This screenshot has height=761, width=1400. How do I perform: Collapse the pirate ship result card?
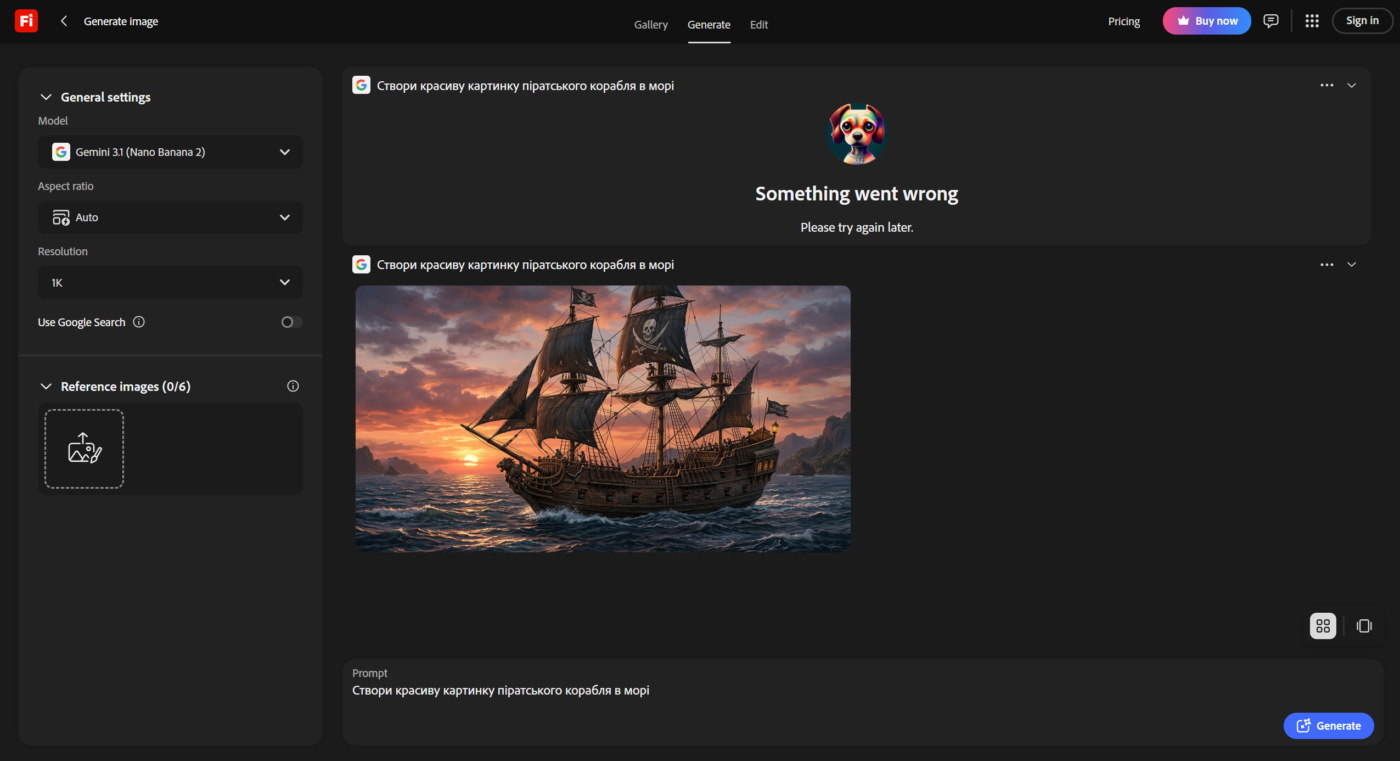1352,264
